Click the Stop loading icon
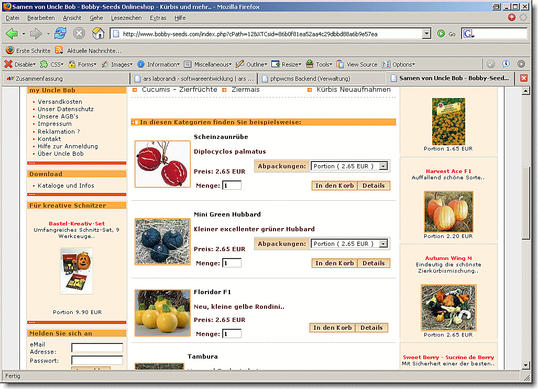This screenshot has height=389, width=538. point(79,33)
